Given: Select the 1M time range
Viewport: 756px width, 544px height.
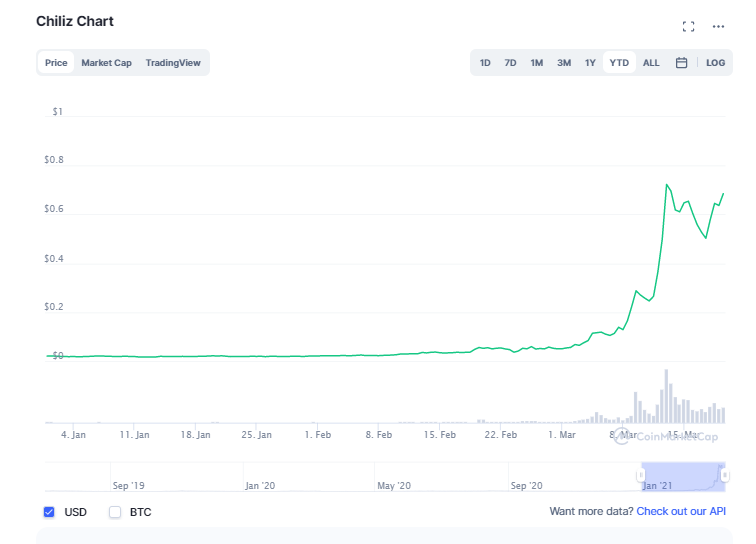Looking at the screenshot, I should point(537,63).
